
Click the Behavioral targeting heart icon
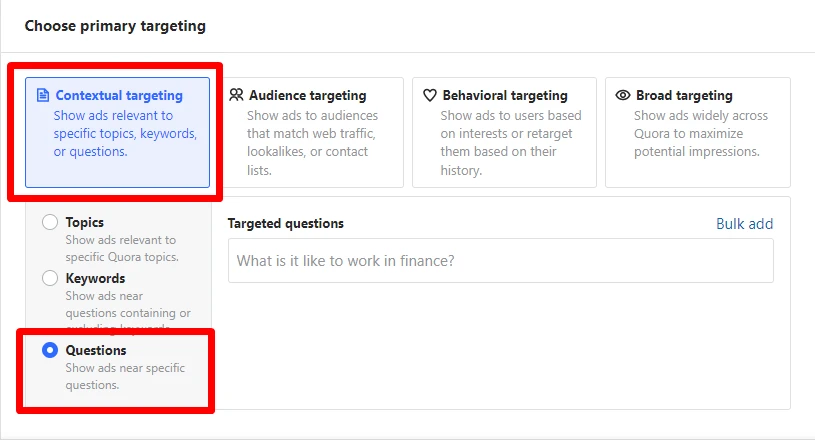[429, 95]
